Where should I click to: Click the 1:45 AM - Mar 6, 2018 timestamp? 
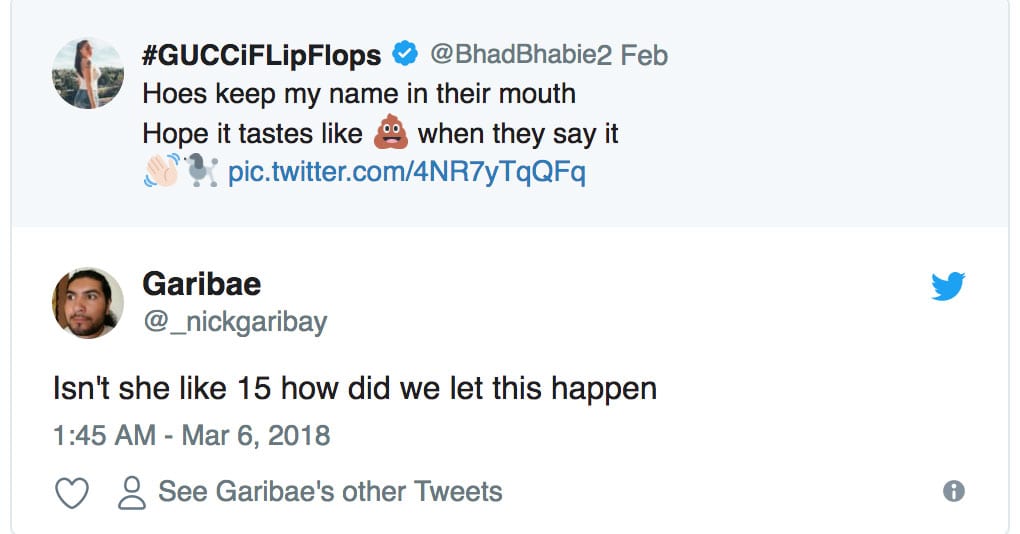191,436
